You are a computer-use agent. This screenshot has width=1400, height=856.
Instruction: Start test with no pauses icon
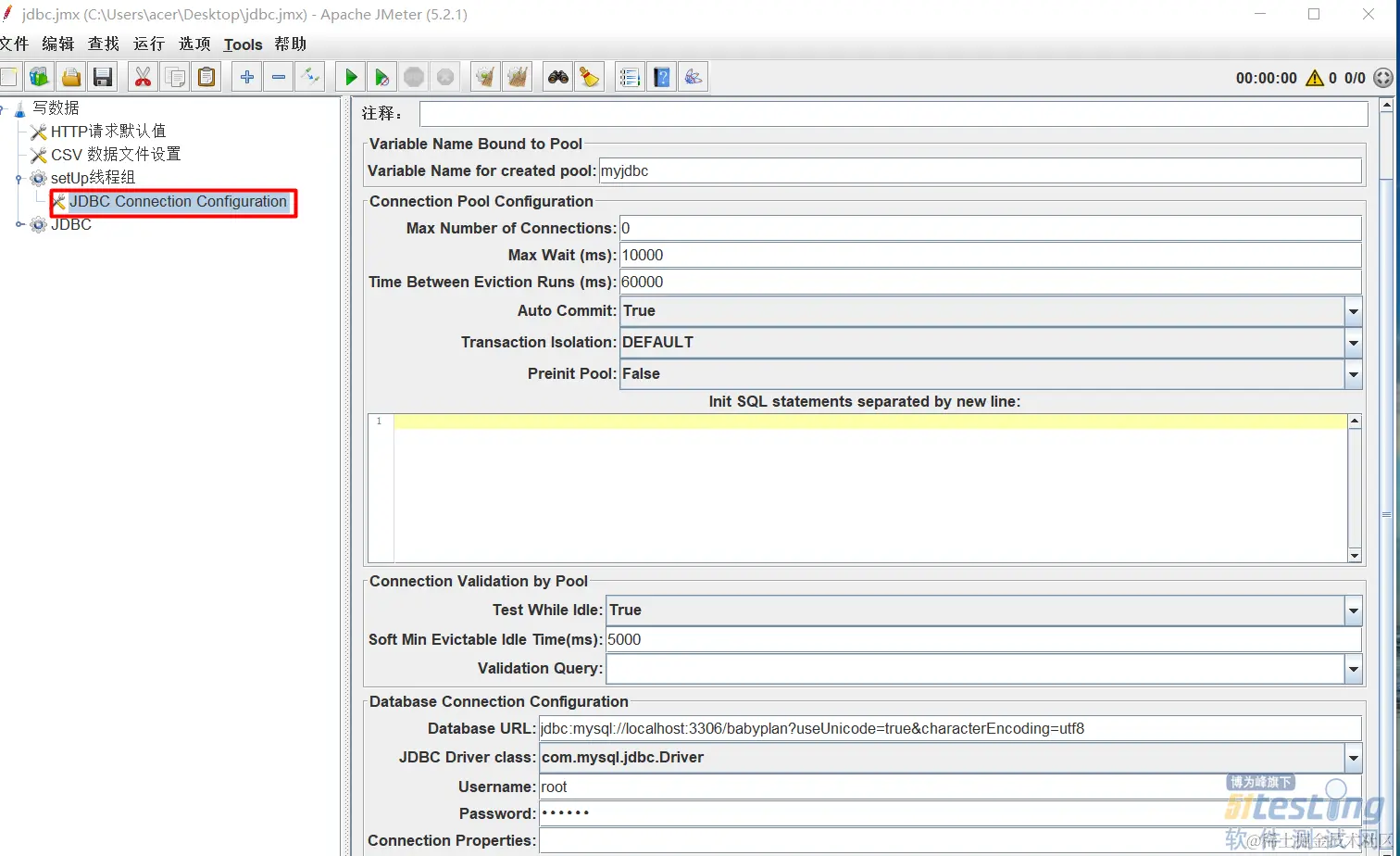[382, 77]
